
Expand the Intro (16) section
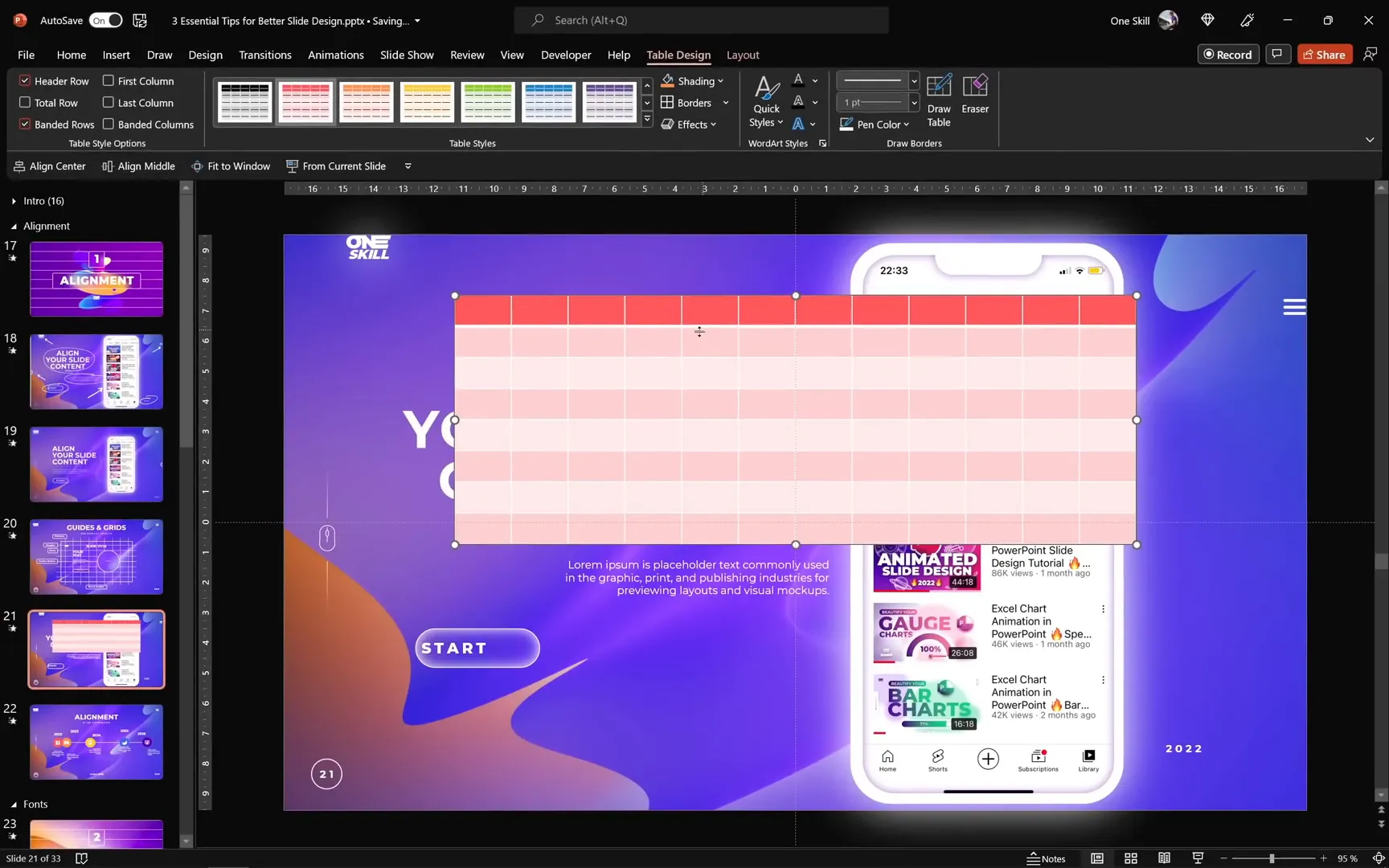[14, 201]
